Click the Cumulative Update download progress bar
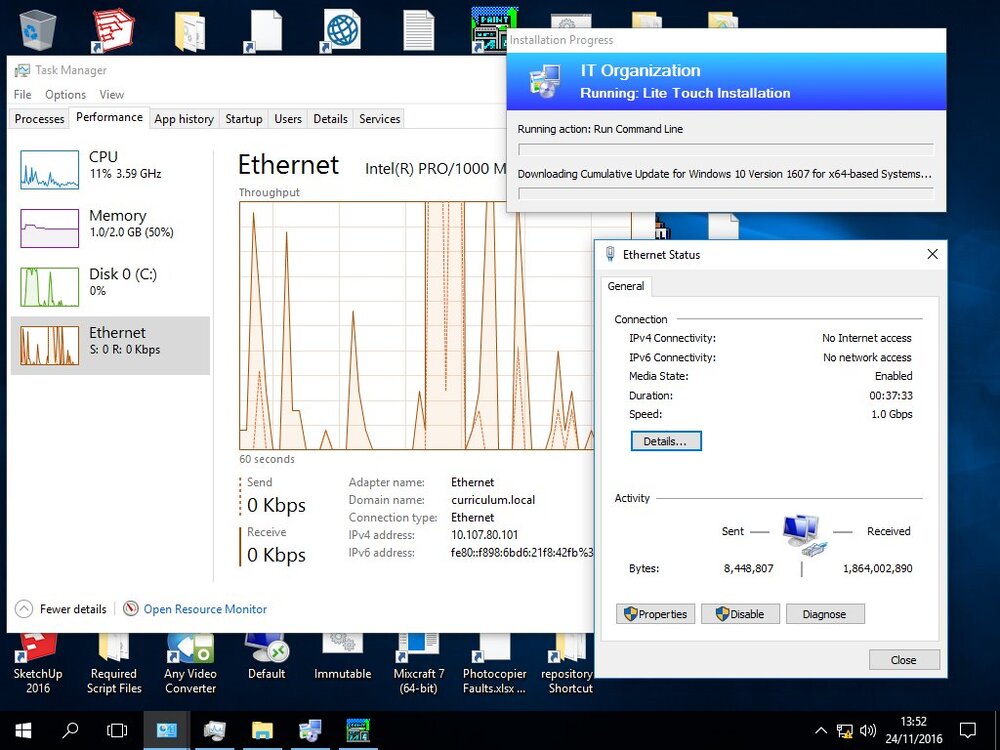 coord(726,193)
